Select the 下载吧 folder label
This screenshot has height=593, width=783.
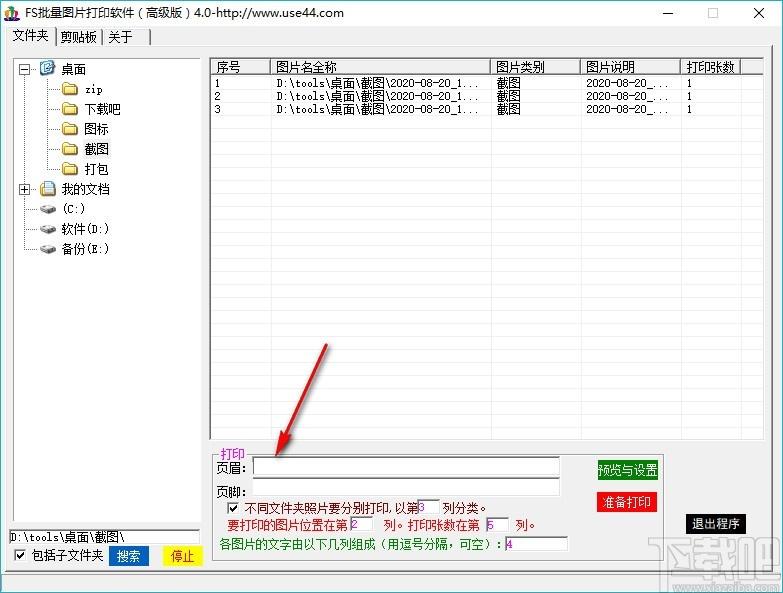[102, 109]
